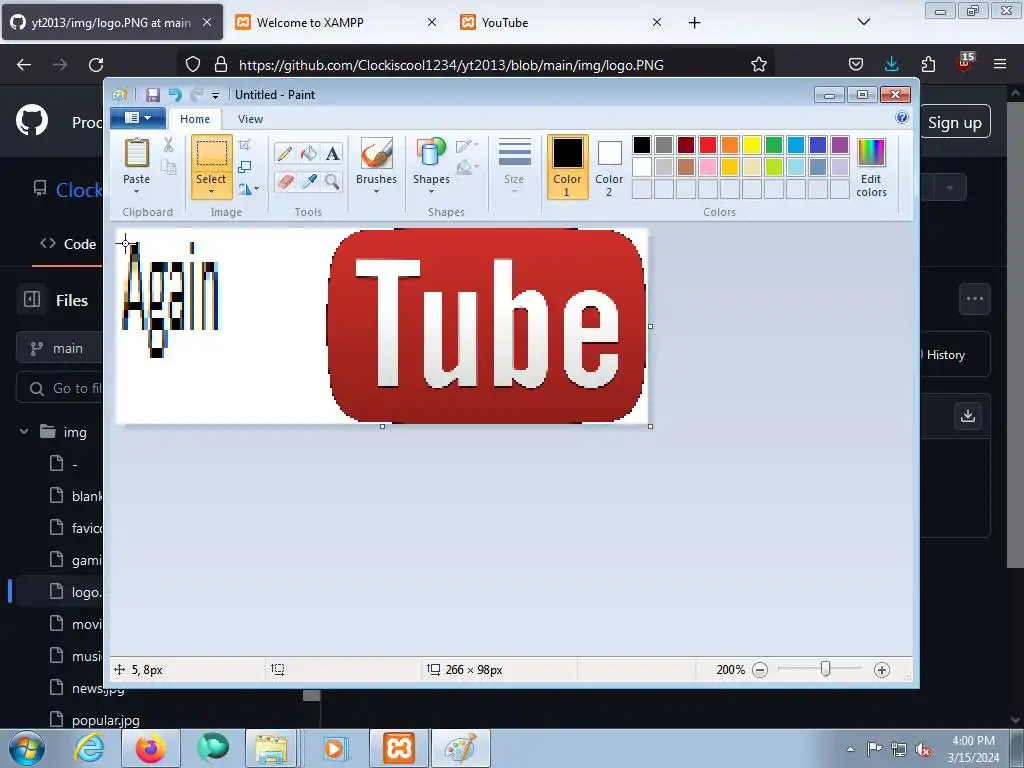This screenshot has width=1024, height=768.
Task: Open the GitHub Code tab
Action: click(68, 244)
